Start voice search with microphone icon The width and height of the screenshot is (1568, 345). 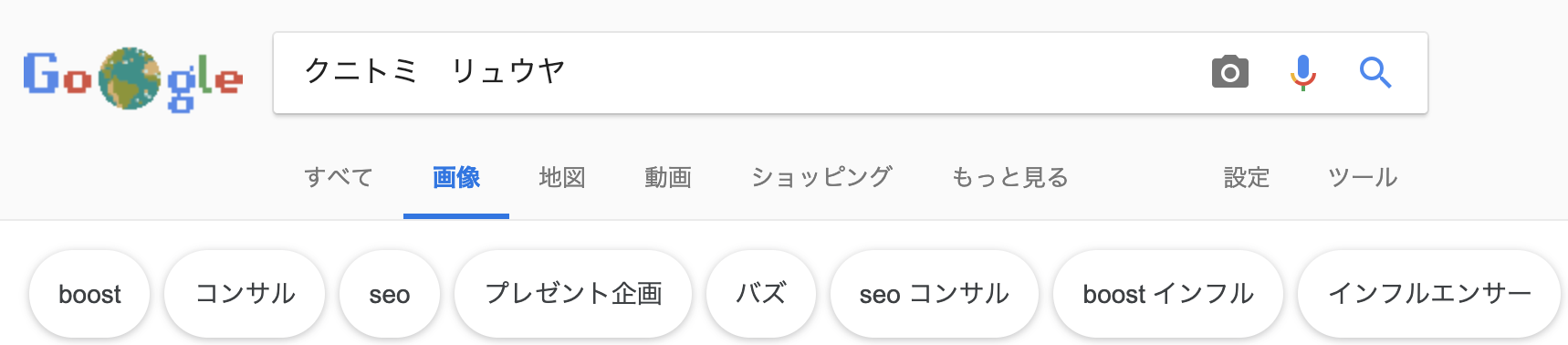(x=1303, y=72)
